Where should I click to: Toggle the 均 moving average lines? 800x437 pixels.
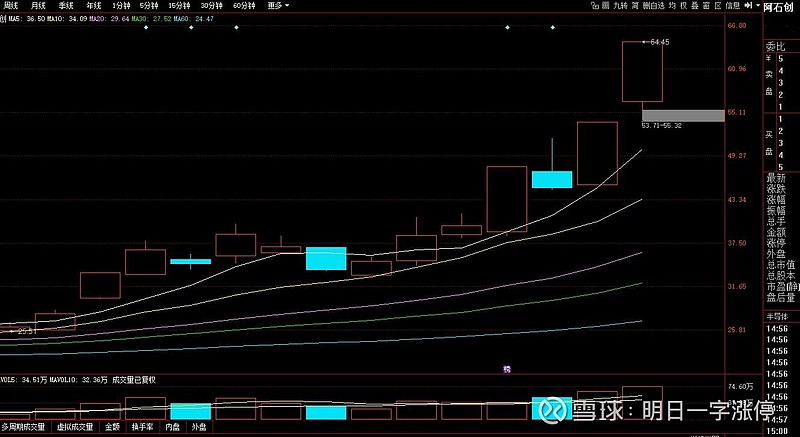[672, 6]
